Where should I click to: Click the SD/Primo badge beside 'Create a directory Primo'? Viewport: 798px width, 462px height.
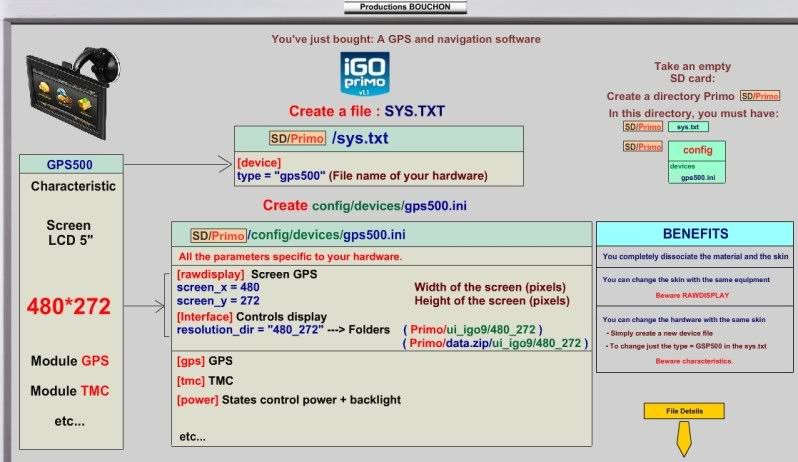(x=760, y=96)
